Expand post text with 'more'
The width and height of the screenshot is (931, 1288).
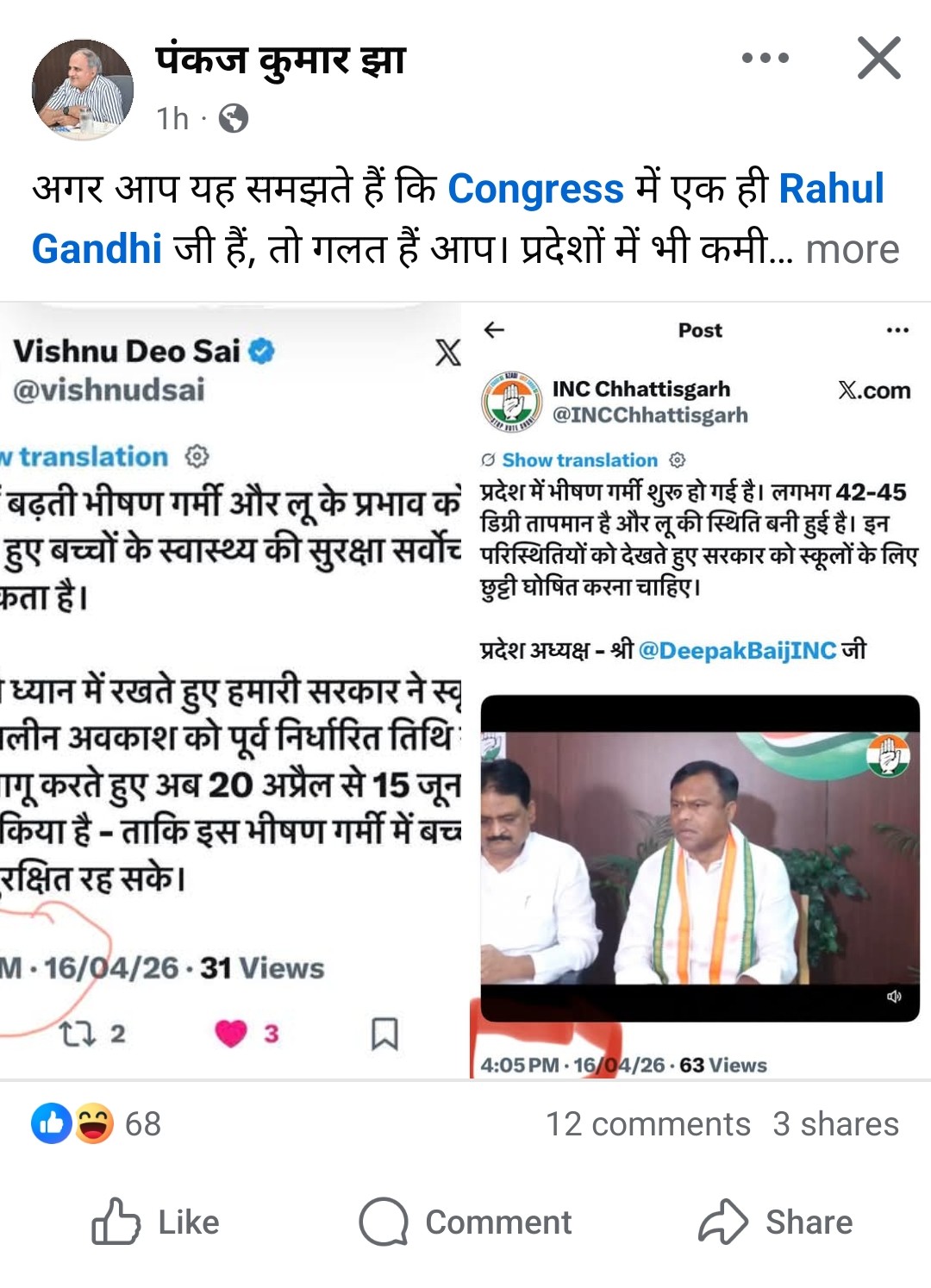point(852,249)
